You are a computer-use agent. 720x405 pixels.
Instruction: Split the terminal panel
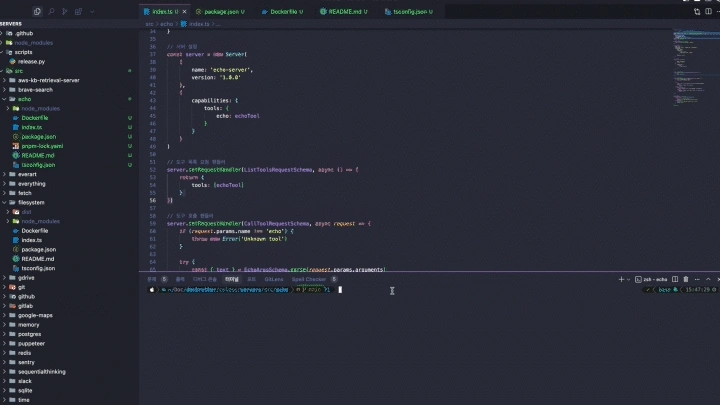tap(675, 279)
